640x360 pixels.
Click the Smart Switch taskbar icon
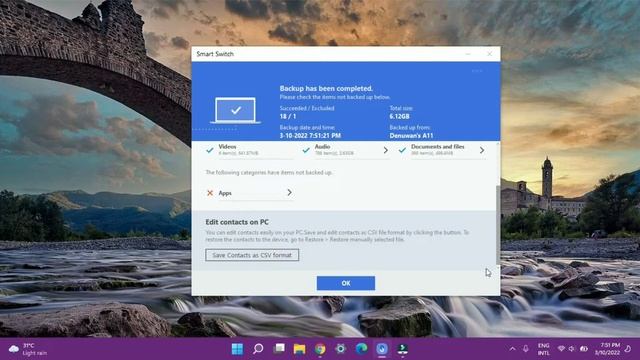[382, 349]
